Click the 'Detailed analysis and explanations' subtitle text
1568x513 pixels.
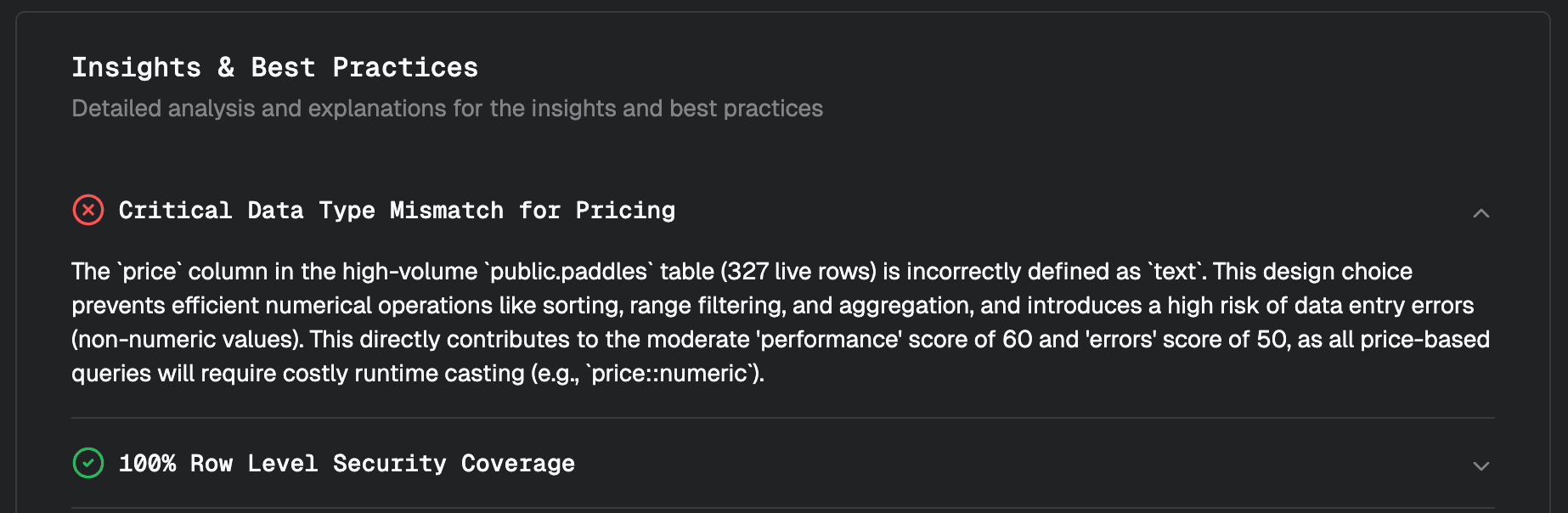click(x=447, y=109)
